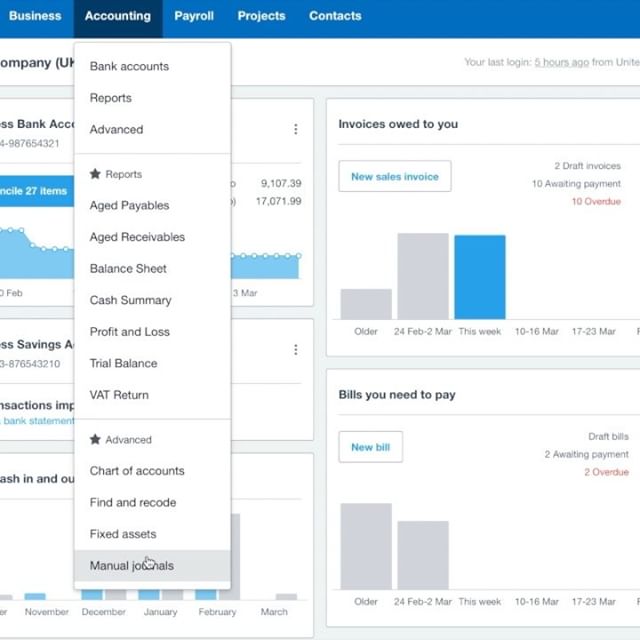Select blue This week invoices bar
Viewport: 640px width, 640px height.
(480, 277)
